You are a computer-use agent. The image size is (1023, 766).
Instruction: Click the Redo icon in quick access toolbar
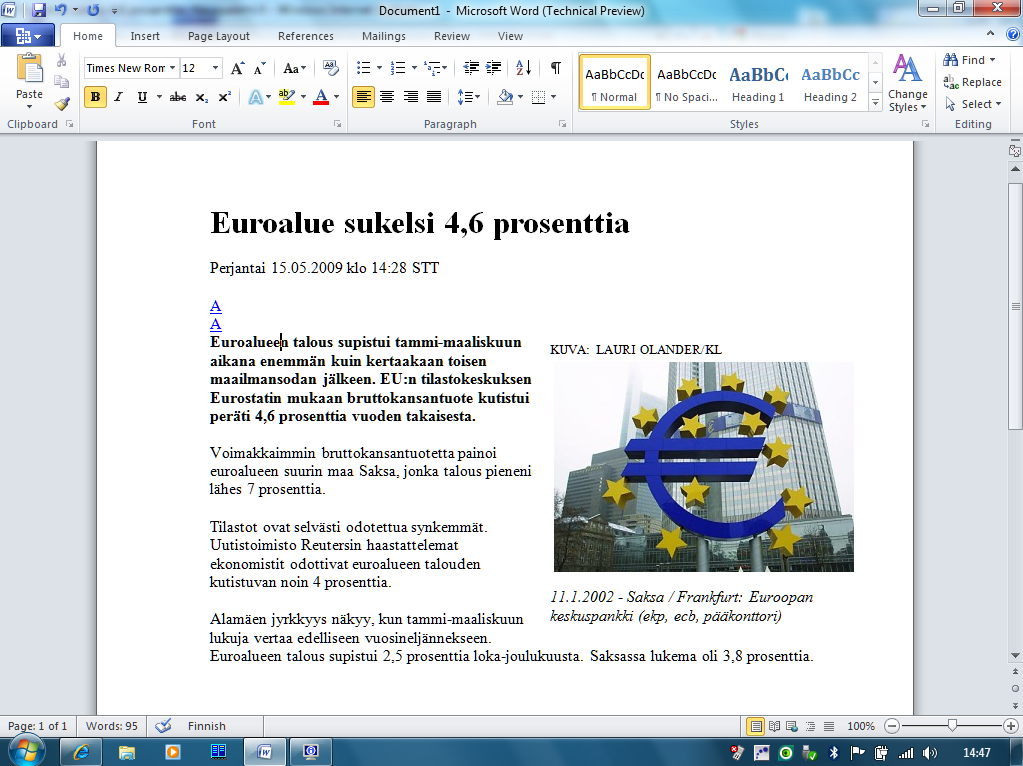coord(93,10)
